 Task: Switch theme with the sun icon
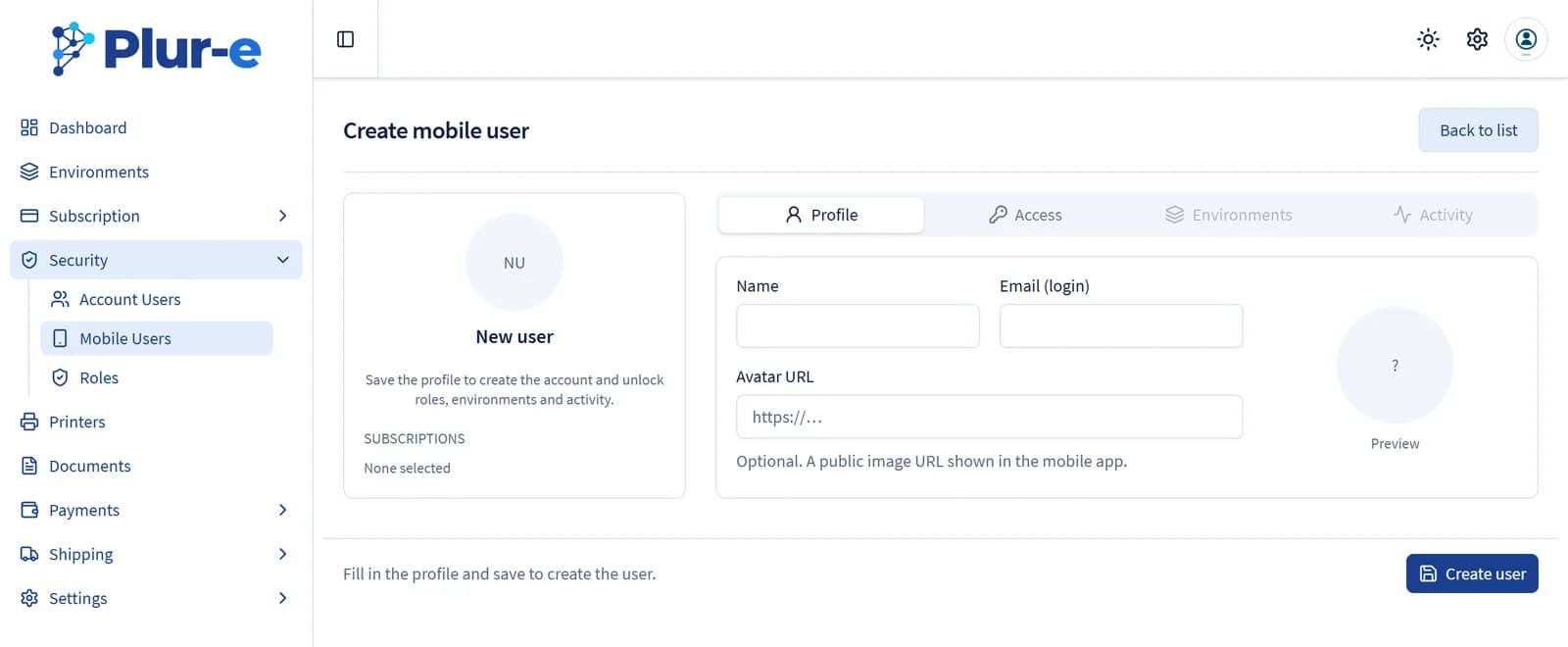[1428, 39]
